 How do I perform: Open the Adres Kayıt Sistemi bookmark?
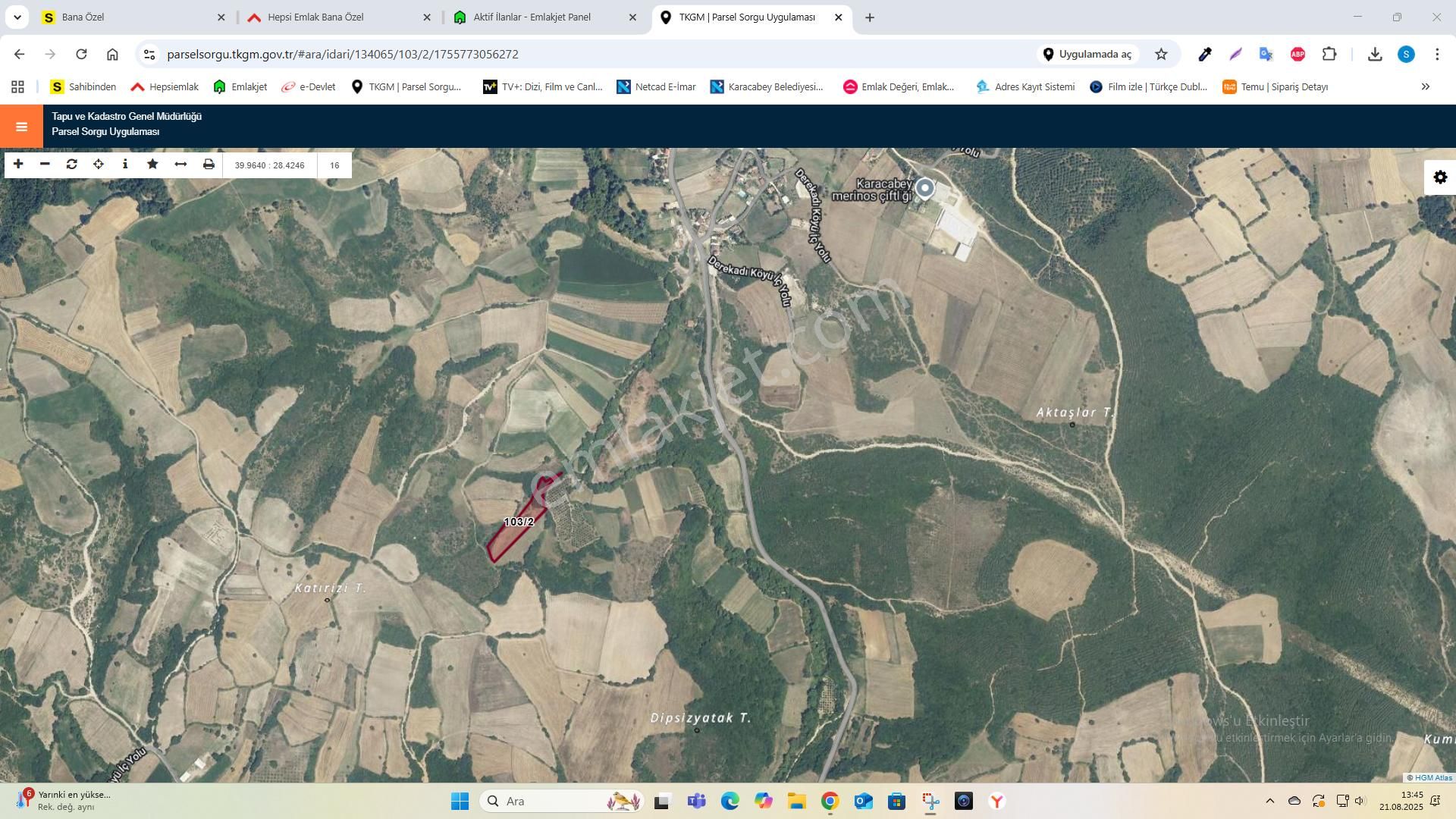[1026, 87]
